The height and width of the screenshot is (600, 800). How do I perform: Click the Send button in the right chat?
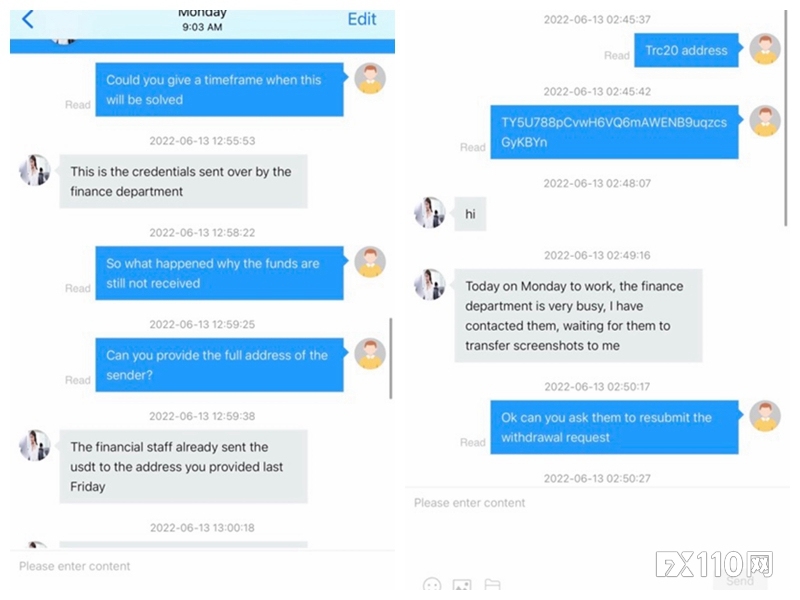[740, 581]
